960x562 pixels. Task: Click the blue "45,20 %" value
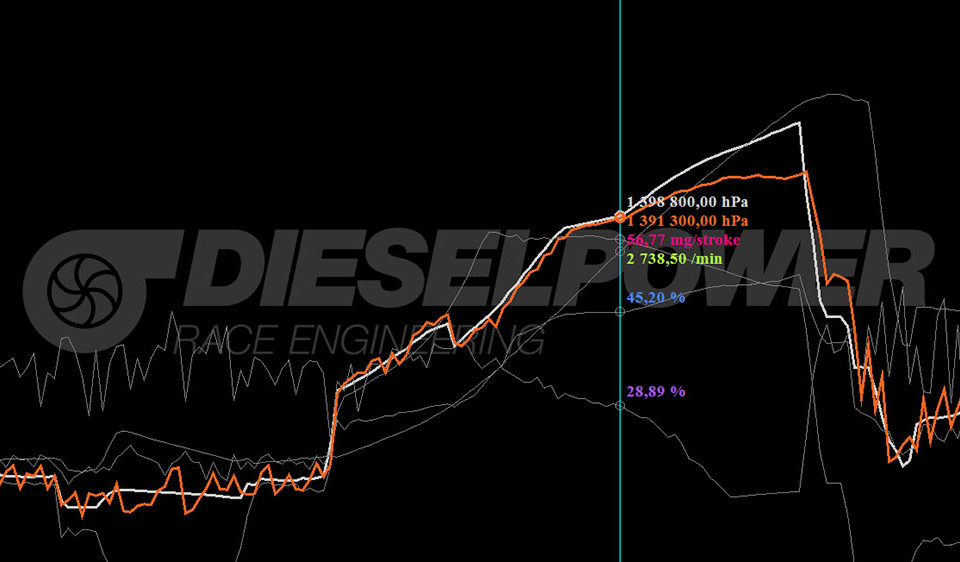(656, 298)
